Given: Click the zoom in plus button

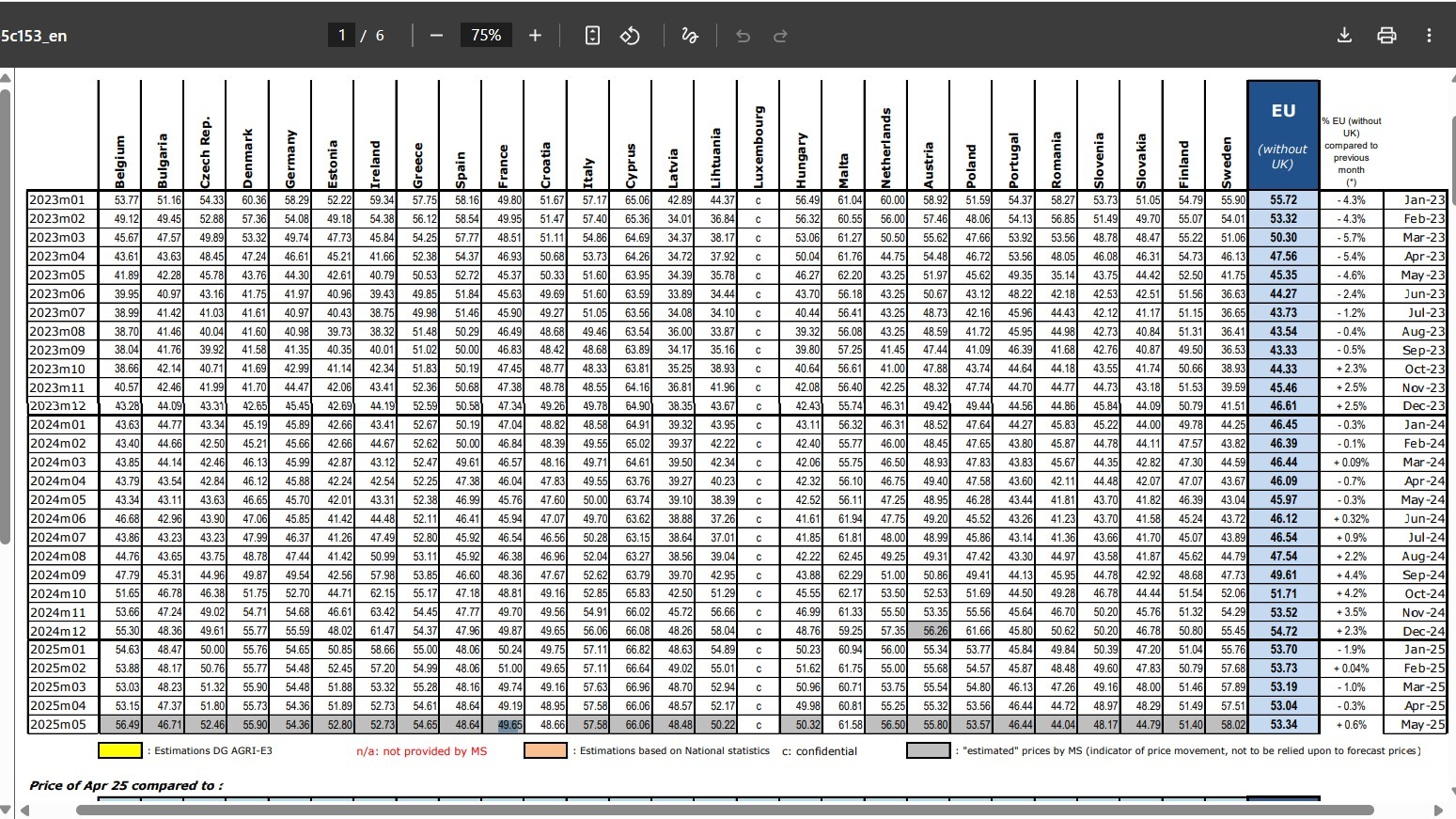Looking at the screenshot, I should tap(535, 36).
